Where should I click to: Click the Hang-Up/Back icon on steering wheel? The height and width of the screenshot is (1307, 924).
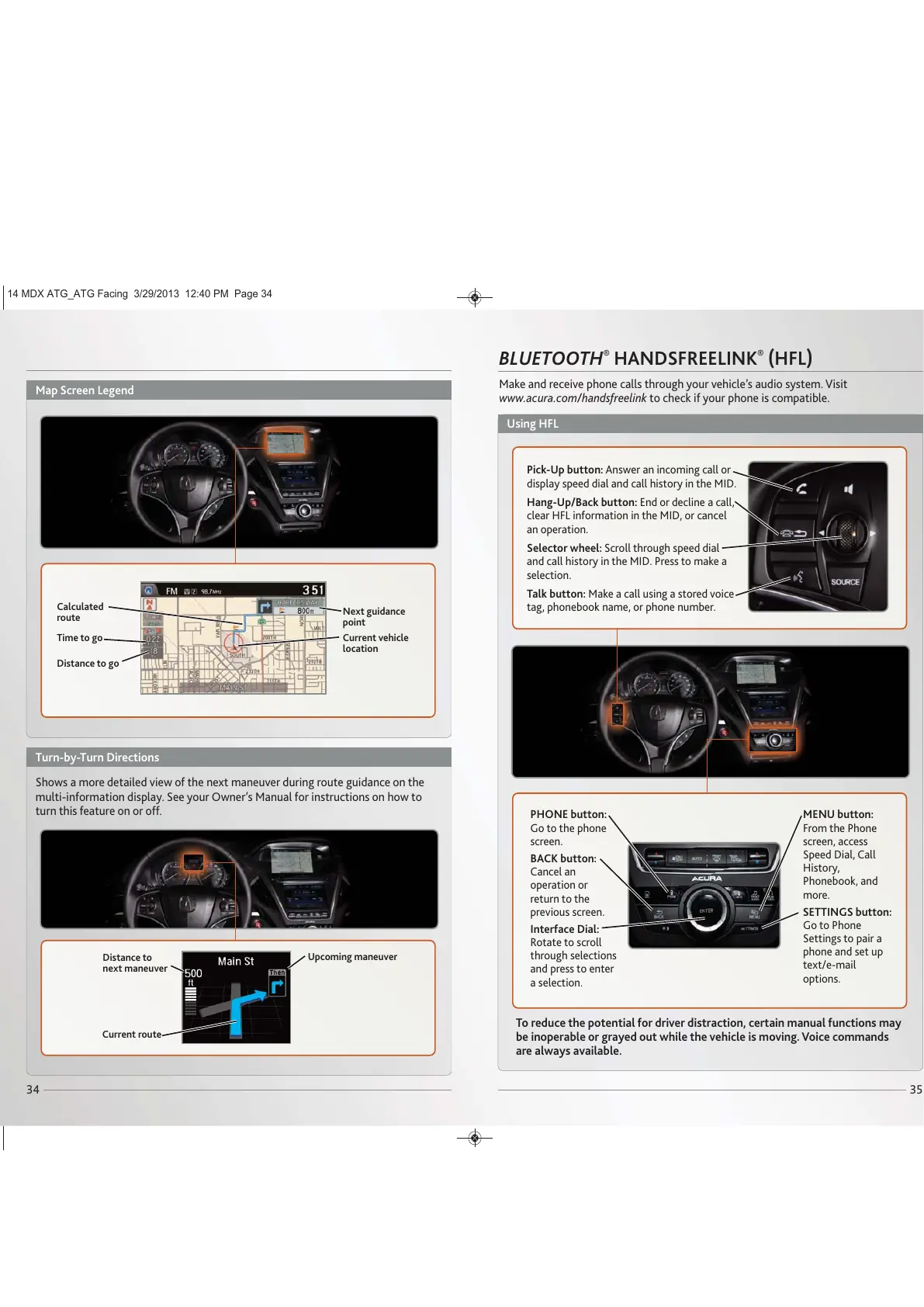794,533
